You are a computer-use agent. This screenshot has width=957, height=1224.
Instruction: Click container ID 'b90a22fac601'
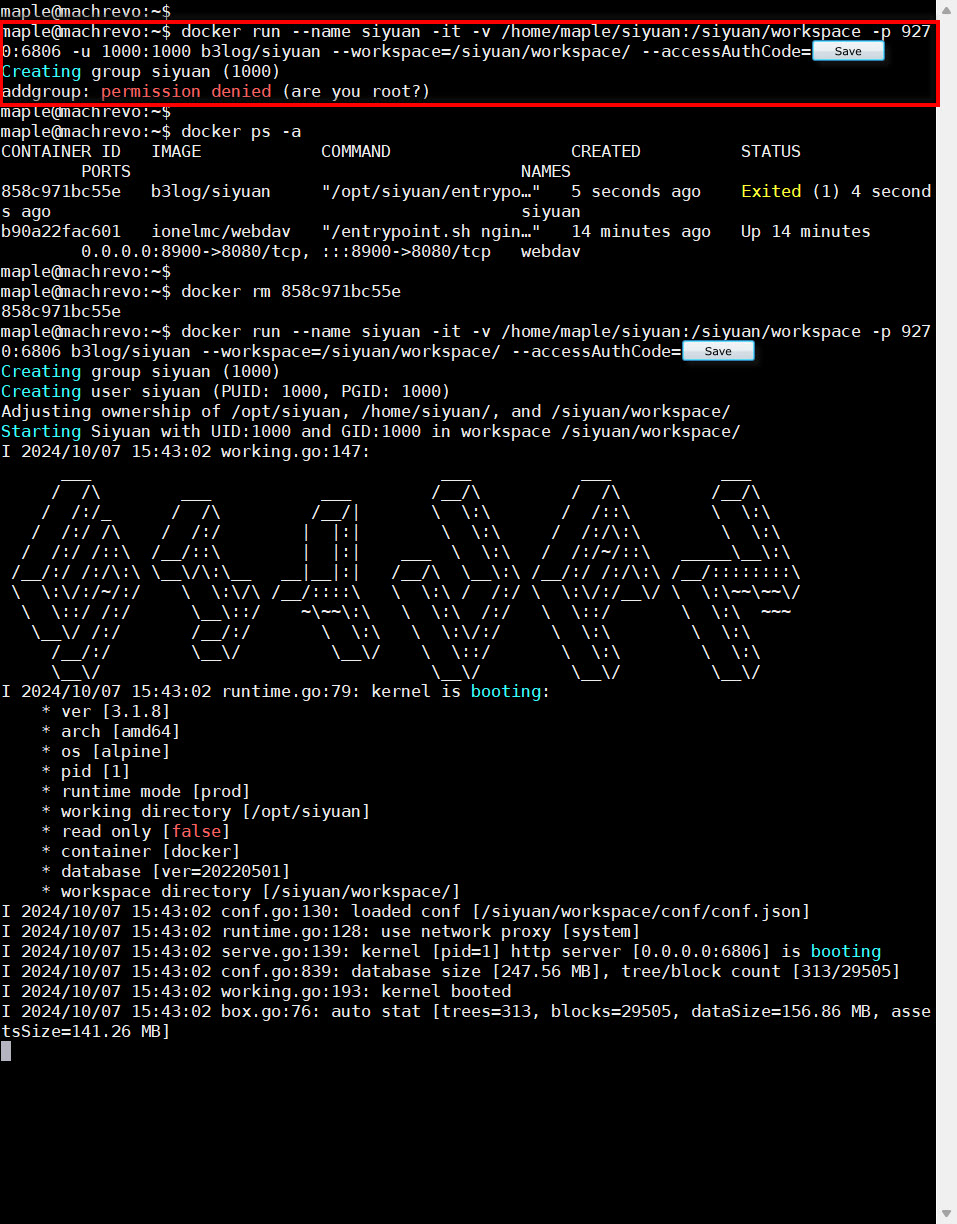[x=61, y=231]
